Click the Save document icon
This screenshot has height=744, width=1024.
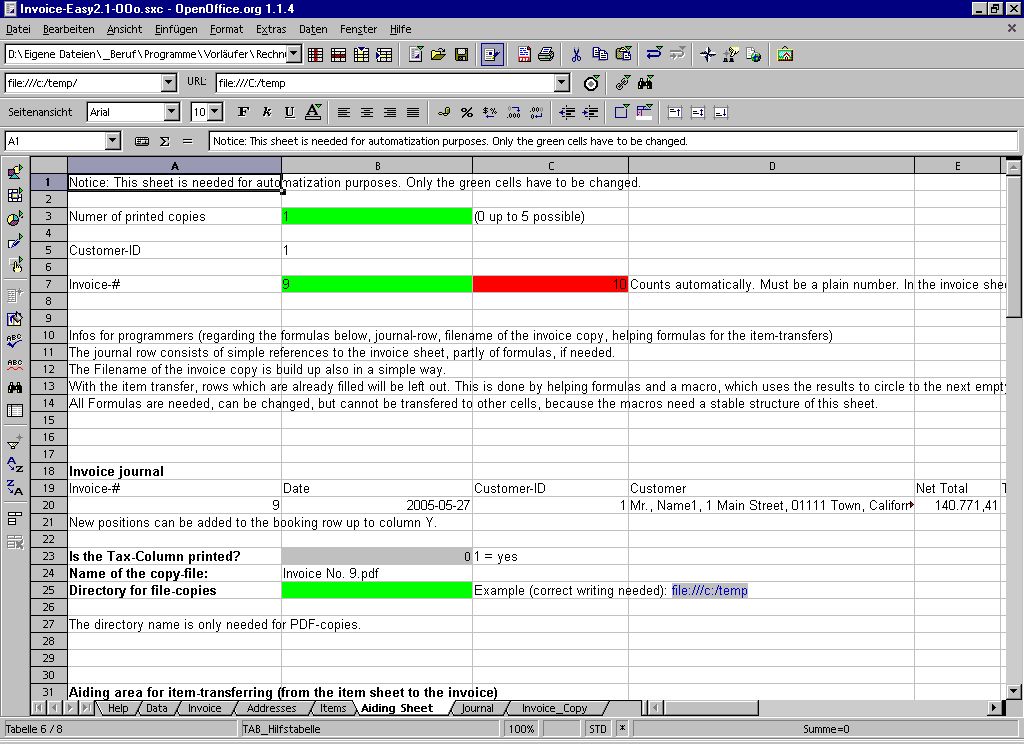click(462, 54)
